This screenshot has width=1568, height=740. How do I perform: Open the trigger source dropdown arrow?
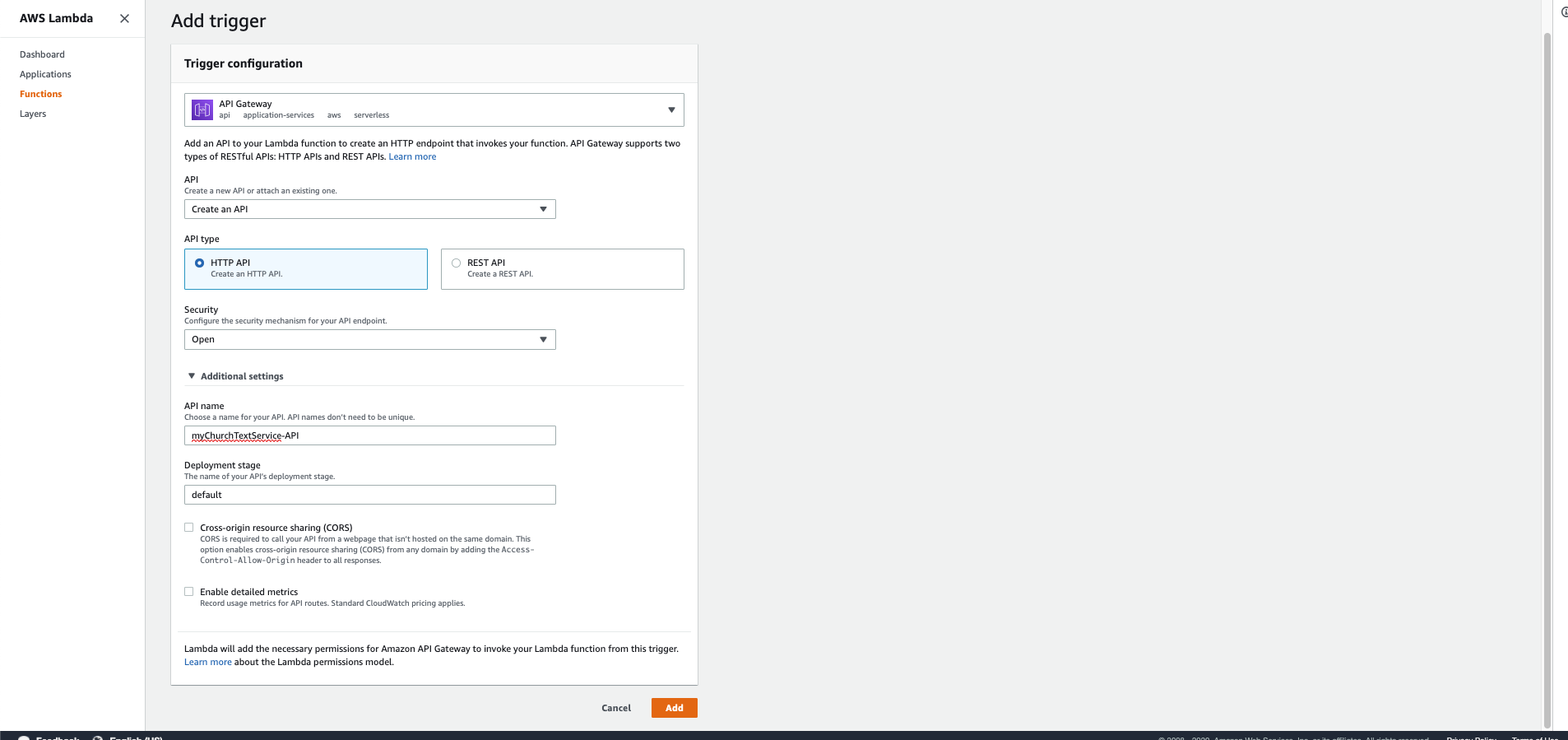click(671, 109)
